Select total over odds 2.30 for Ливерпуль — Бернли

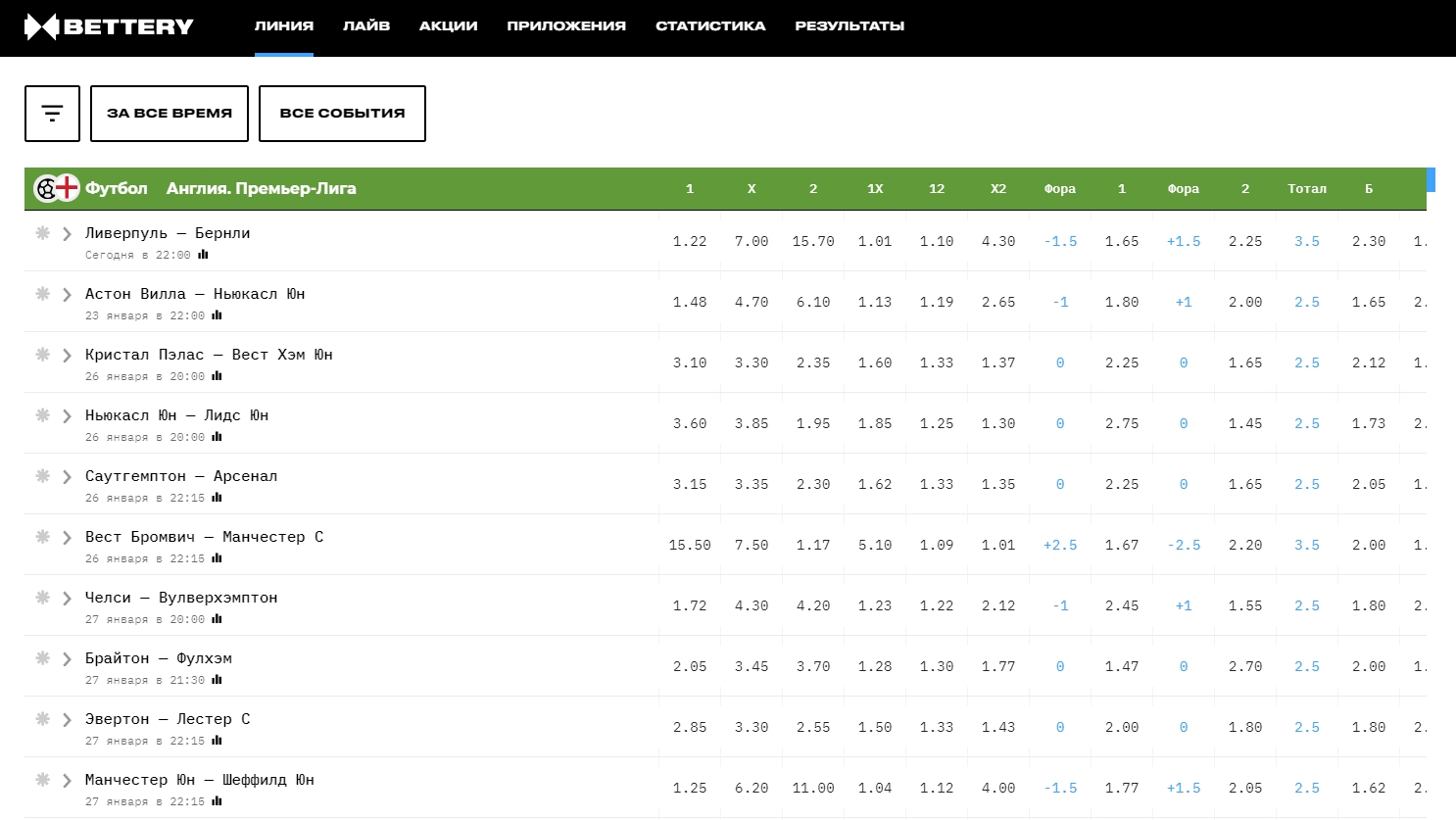pos(1369,241)
